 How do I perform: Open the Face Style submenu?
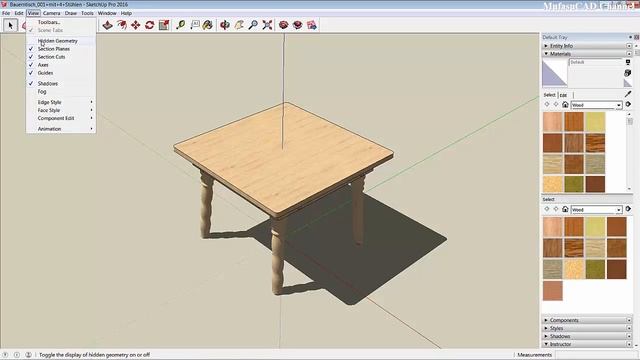point(61,110)
